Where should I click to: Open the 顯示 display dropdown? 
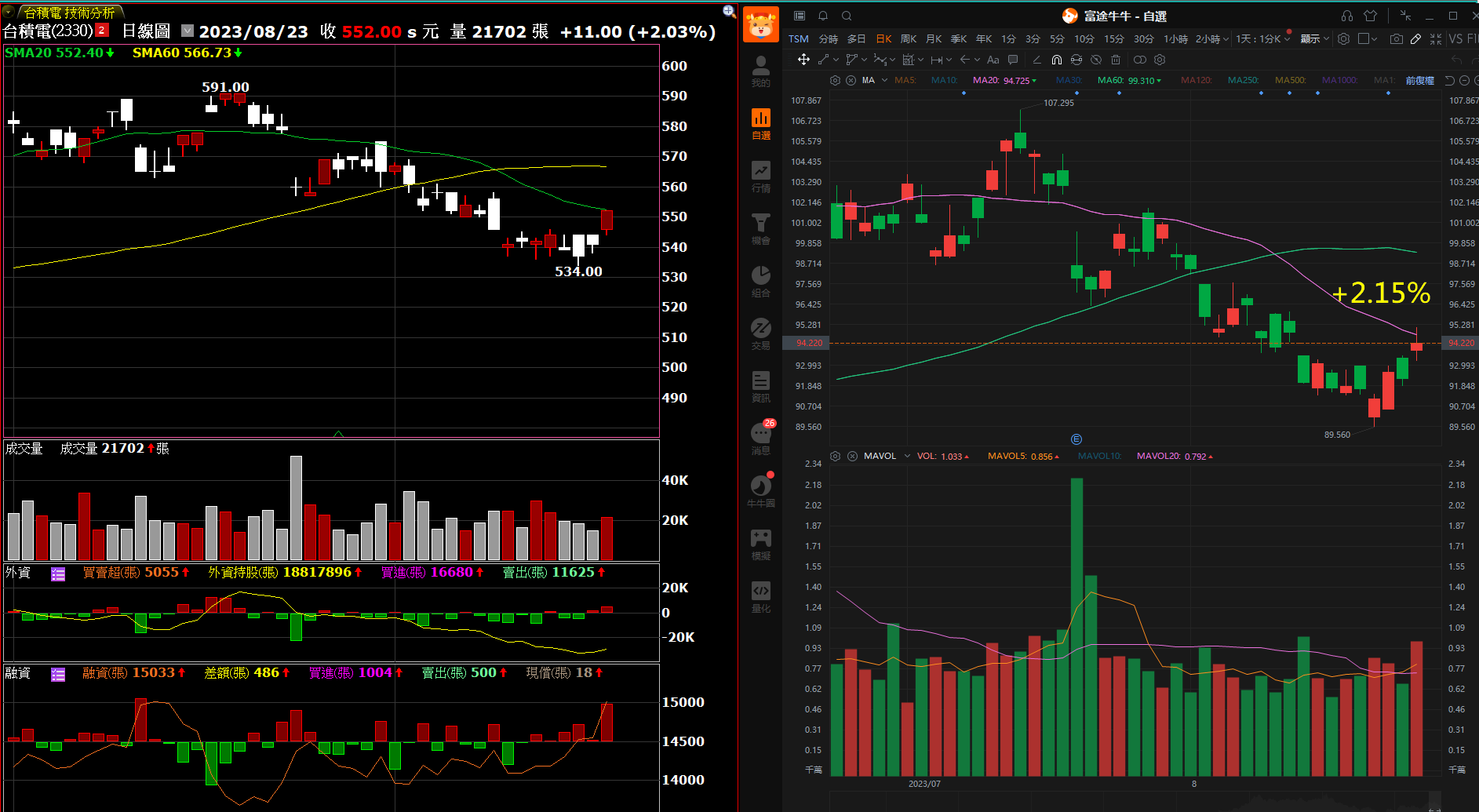1315,38
